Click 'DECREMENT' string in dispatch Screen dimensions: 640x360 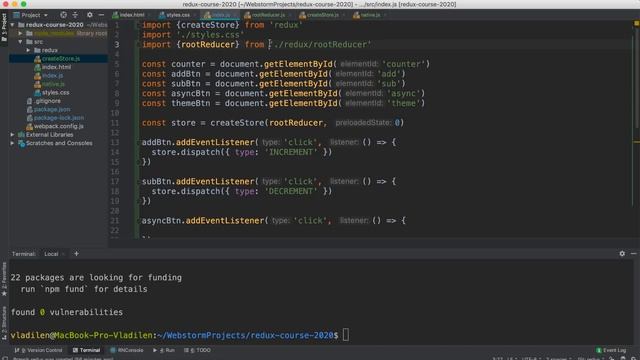coord(291,191)
